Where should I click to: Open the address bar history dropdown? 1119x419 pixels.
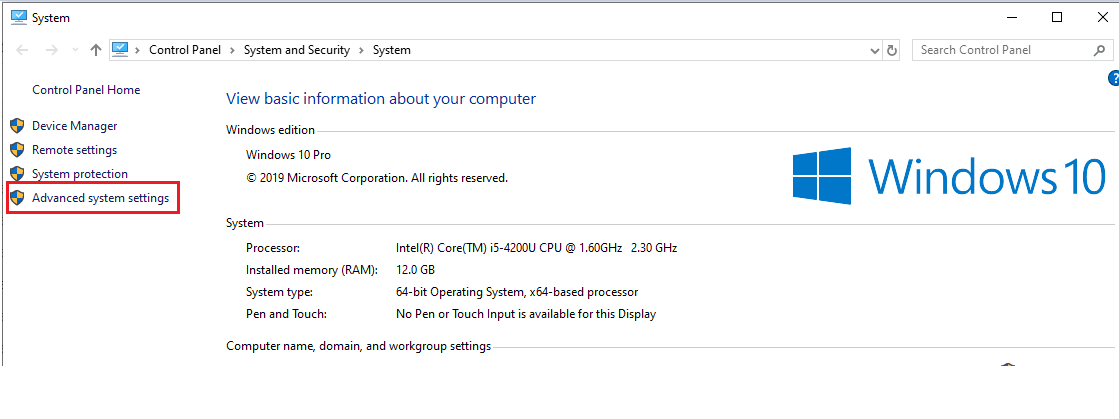tap(874, 50)
